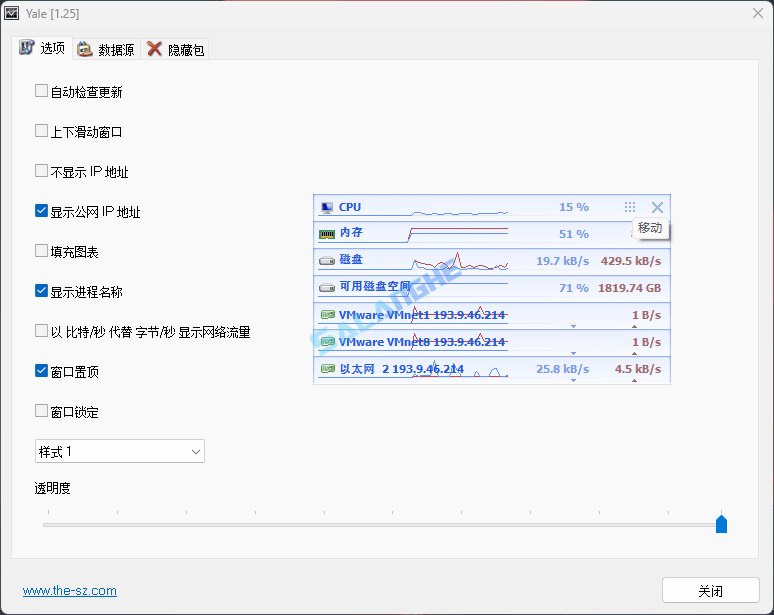
Task: Click the VMware VMnet1 193.9.46.214 row label
Action: (x=422, y=315)
